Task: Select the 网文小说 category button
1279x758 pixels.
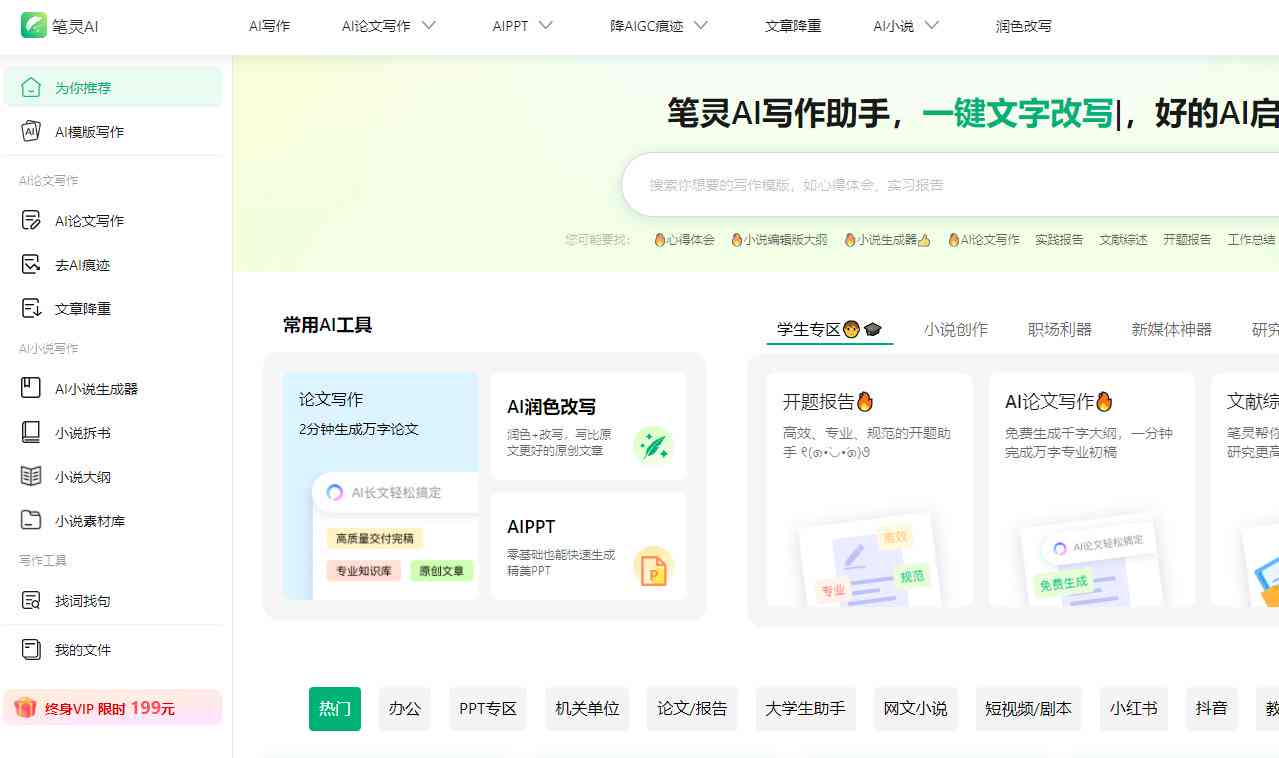Action: 915,709
